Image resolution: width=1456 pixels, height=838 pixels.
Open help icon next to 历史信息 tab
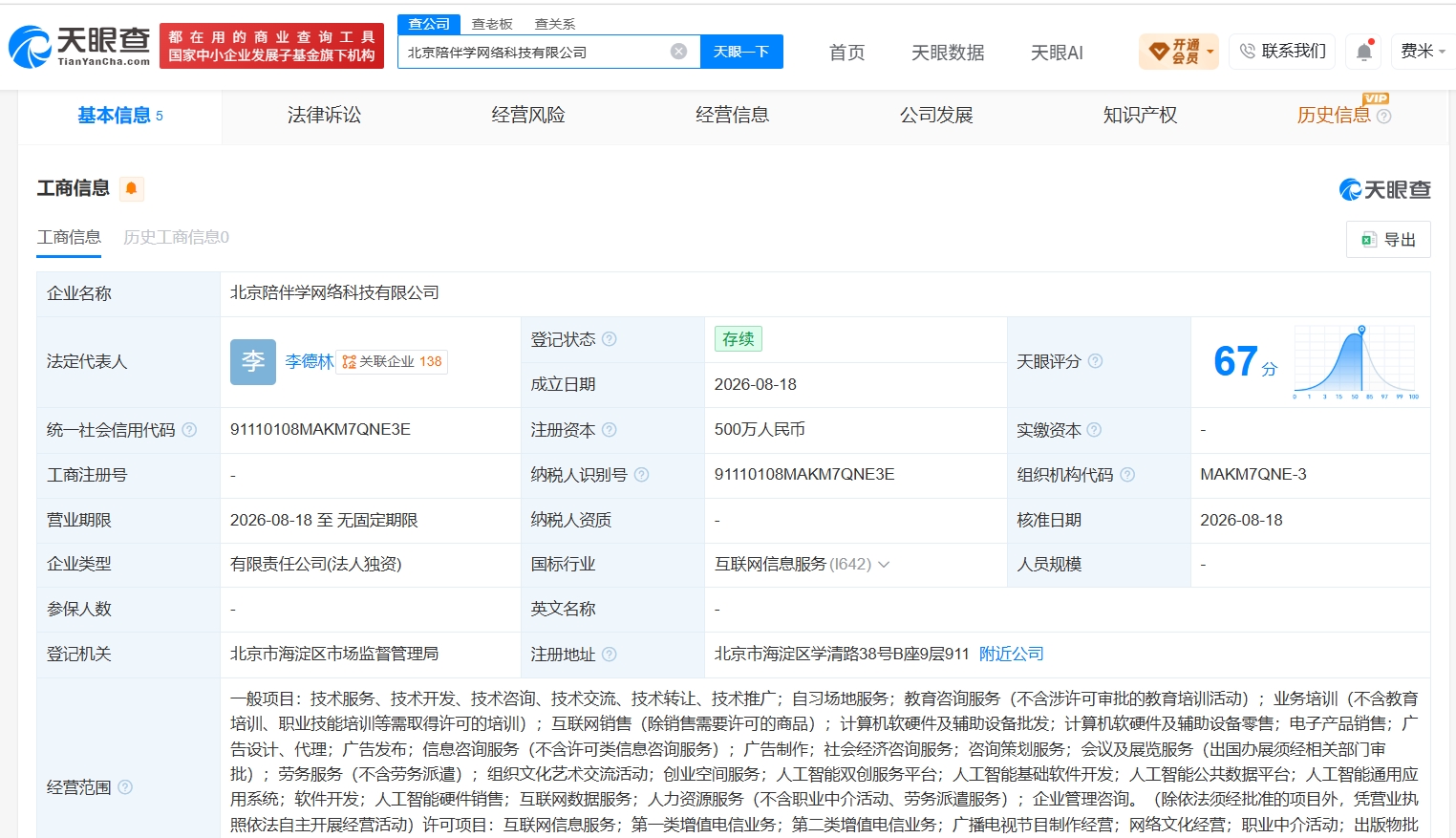[x=1383, y=117]
